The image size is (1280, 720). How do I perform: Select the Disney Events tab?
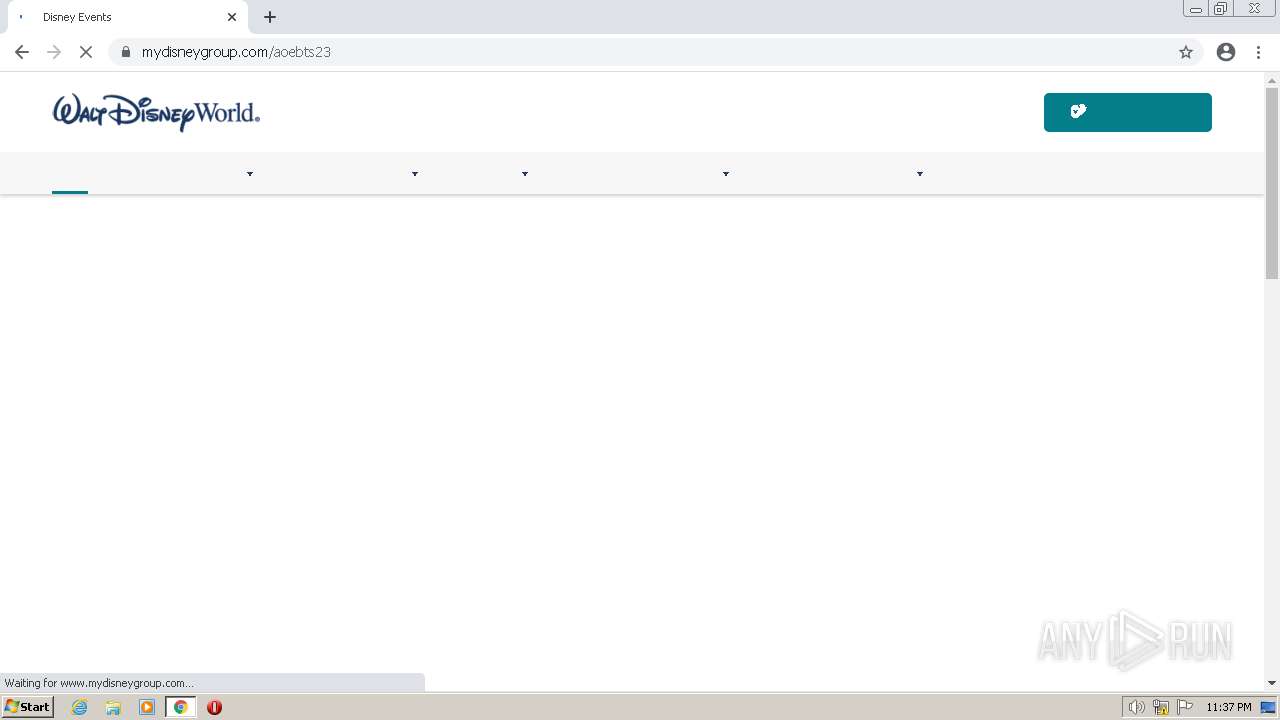(x=126, y=17)
